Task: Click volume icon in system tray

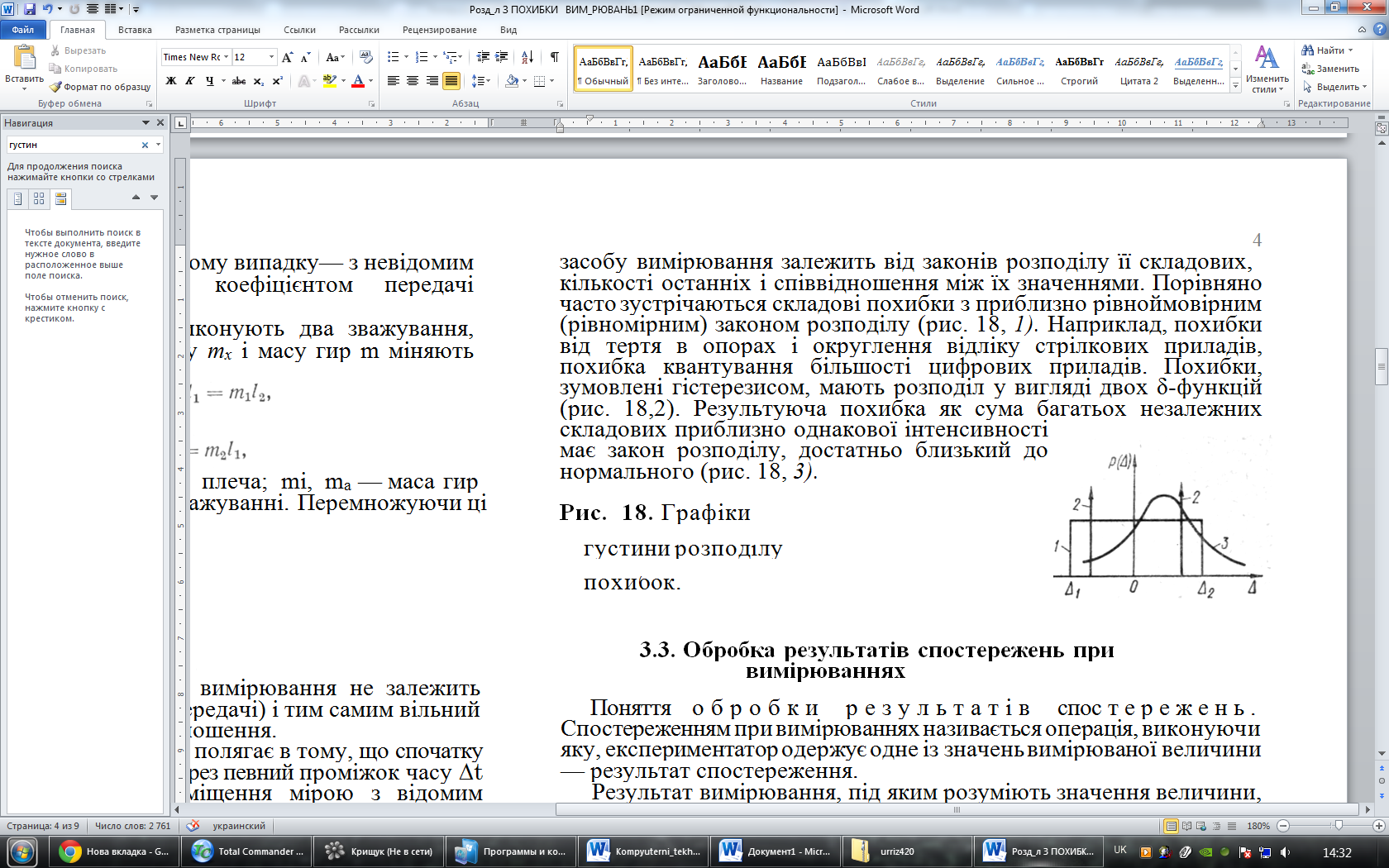Action: coord(1284,851)
